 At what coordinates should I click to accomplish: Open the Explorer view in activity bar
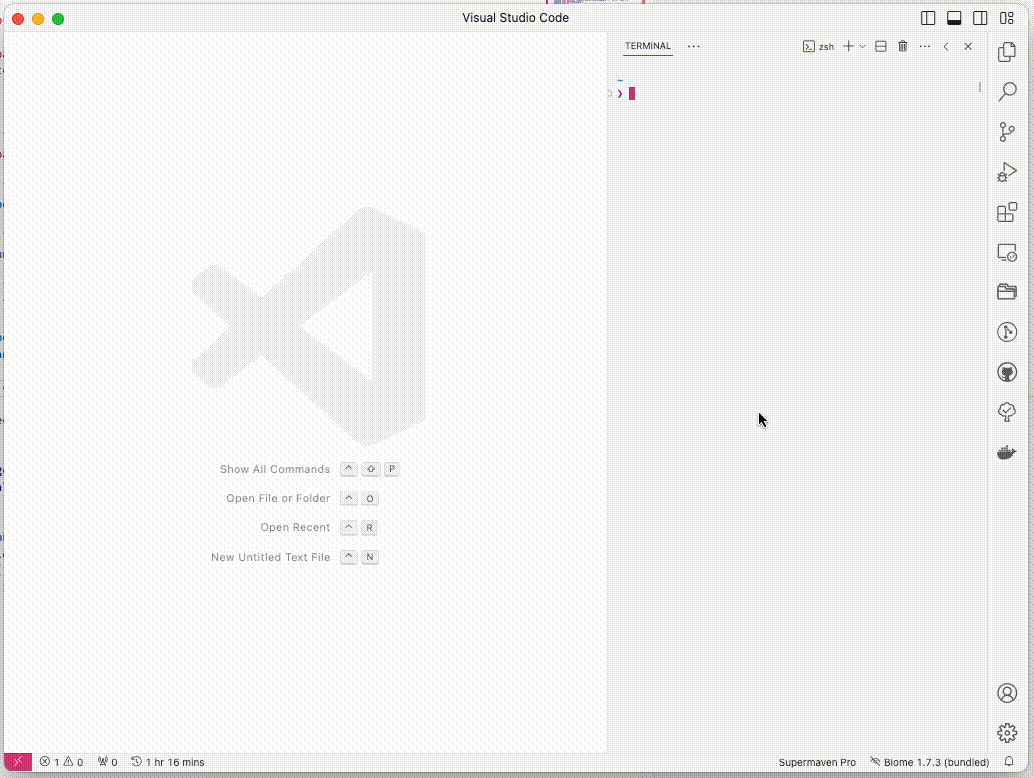tap(1007, 51)
